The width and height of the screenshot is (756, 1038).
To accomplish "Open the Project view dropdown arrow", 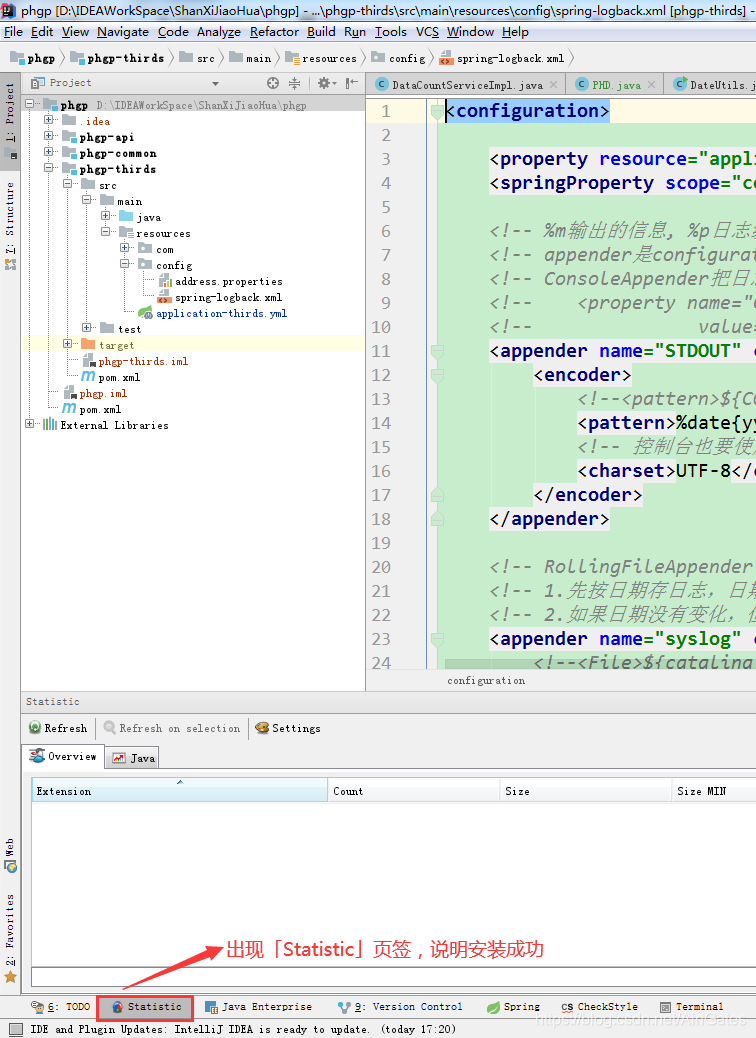I will pyautogui.click(x=215, y=83).
